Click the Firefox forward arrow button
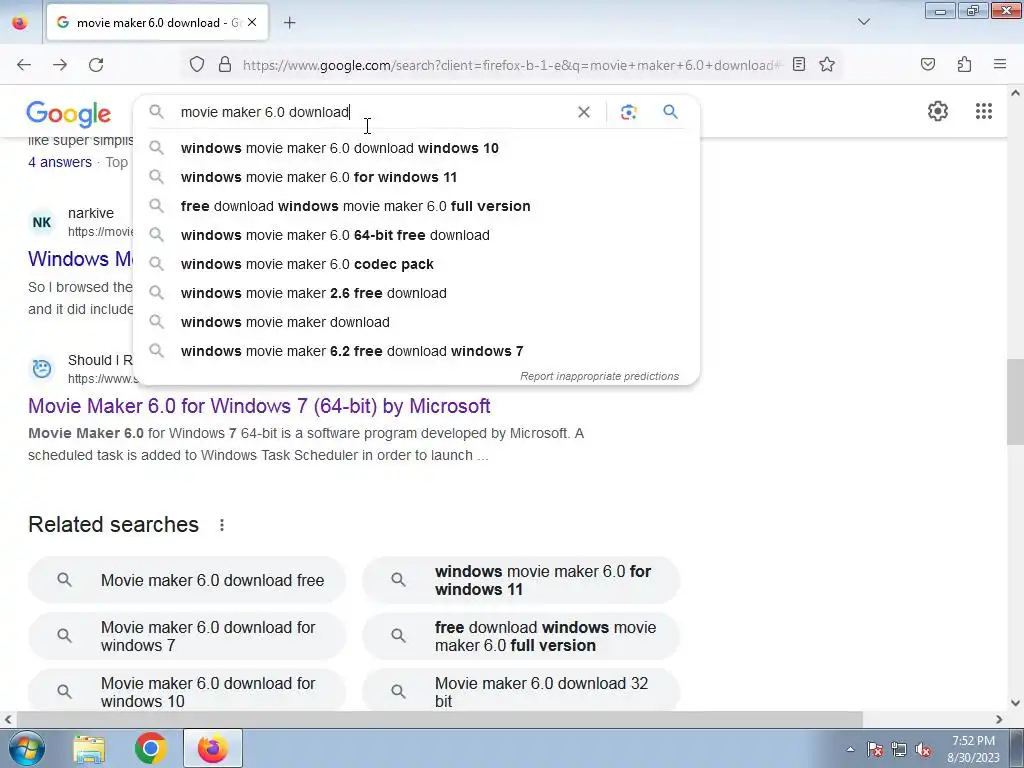 click(60, 65)
